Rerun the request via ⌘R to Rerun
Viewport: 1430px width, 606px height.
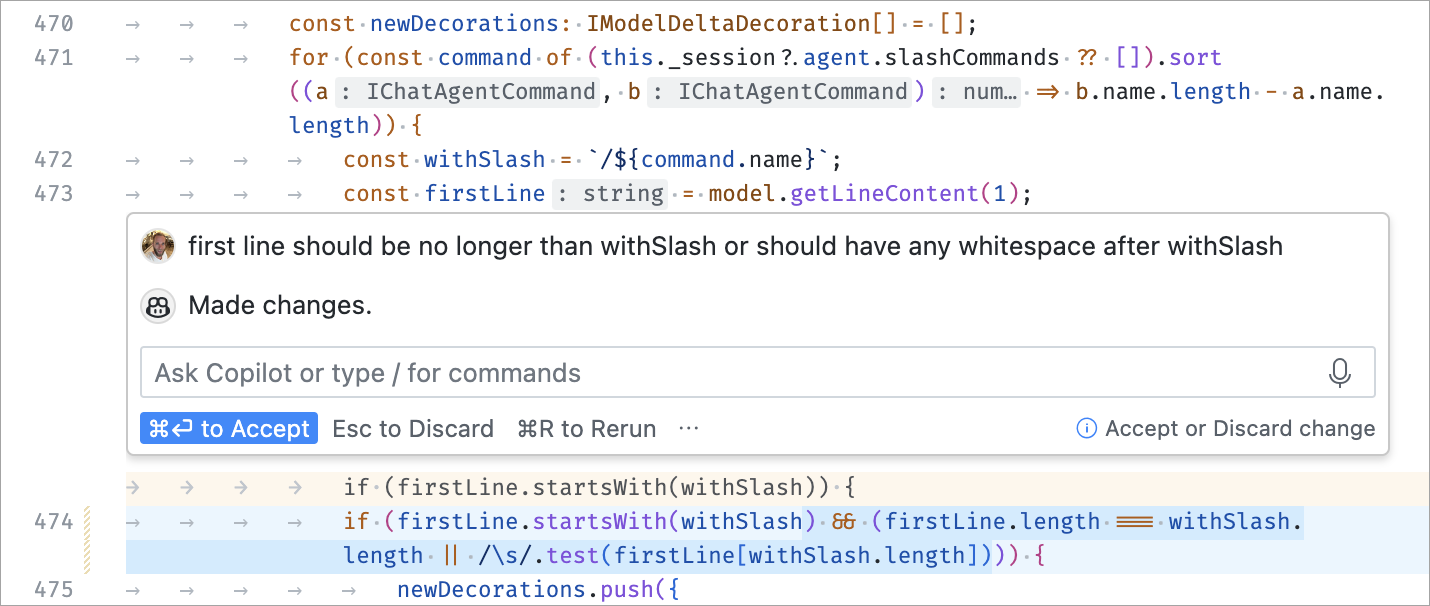(x=586, y=428)
